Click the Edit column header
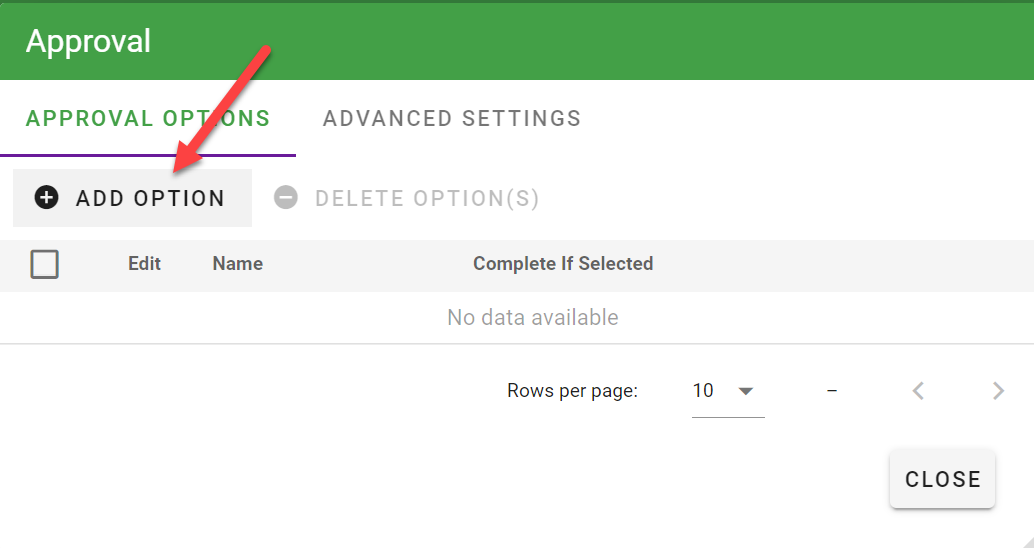Screen dimensions: 1034x548 tap(144, 264)
